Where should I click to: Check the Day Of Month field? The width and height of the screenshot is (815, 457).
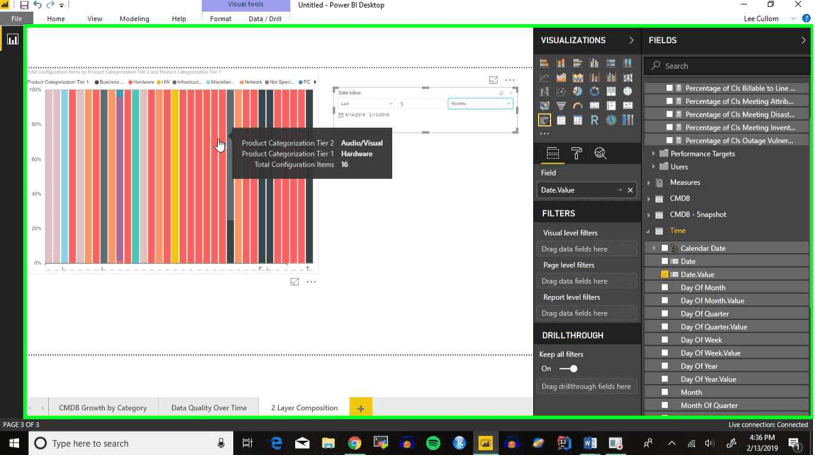pos(665,288)
